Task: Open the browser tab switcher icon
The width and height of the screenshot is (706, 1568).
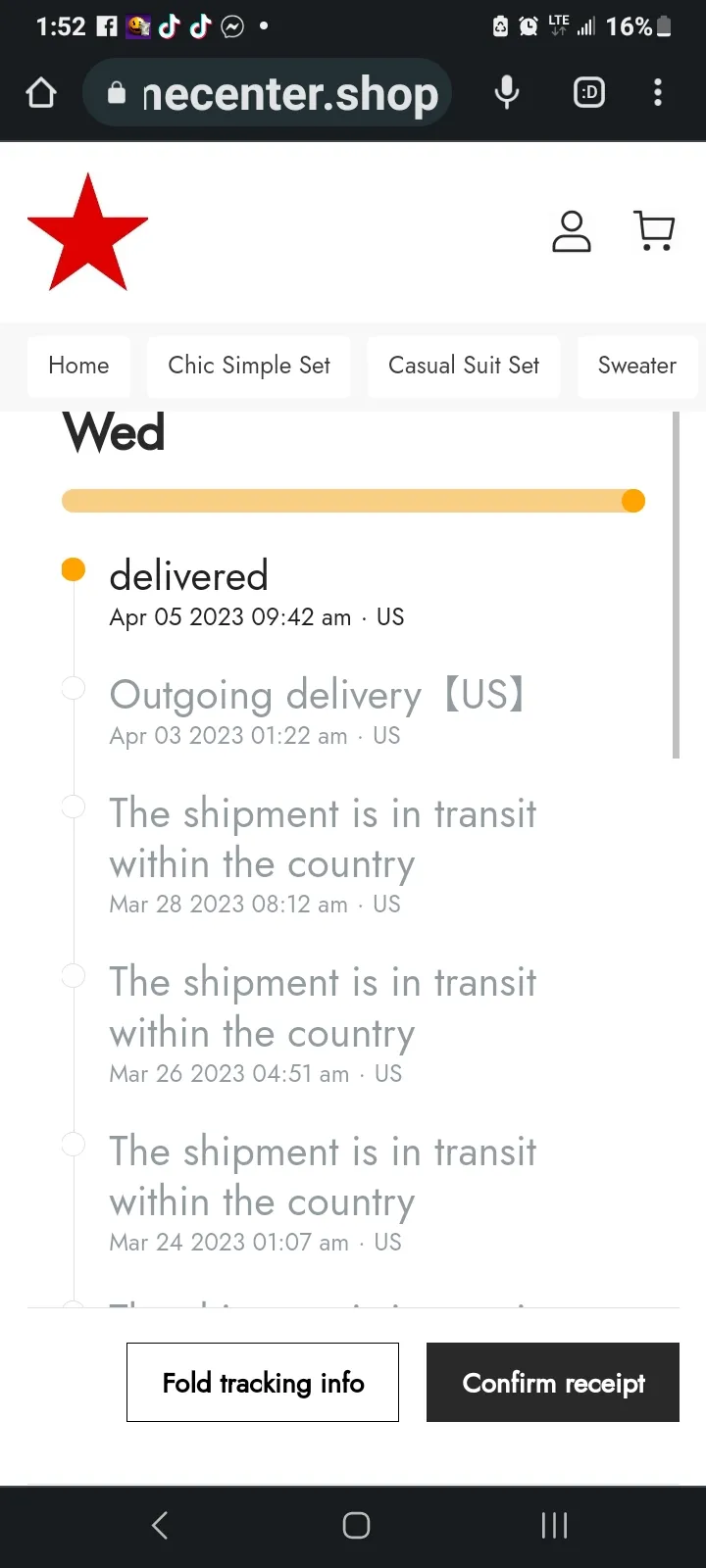Action: click(589, 93)
